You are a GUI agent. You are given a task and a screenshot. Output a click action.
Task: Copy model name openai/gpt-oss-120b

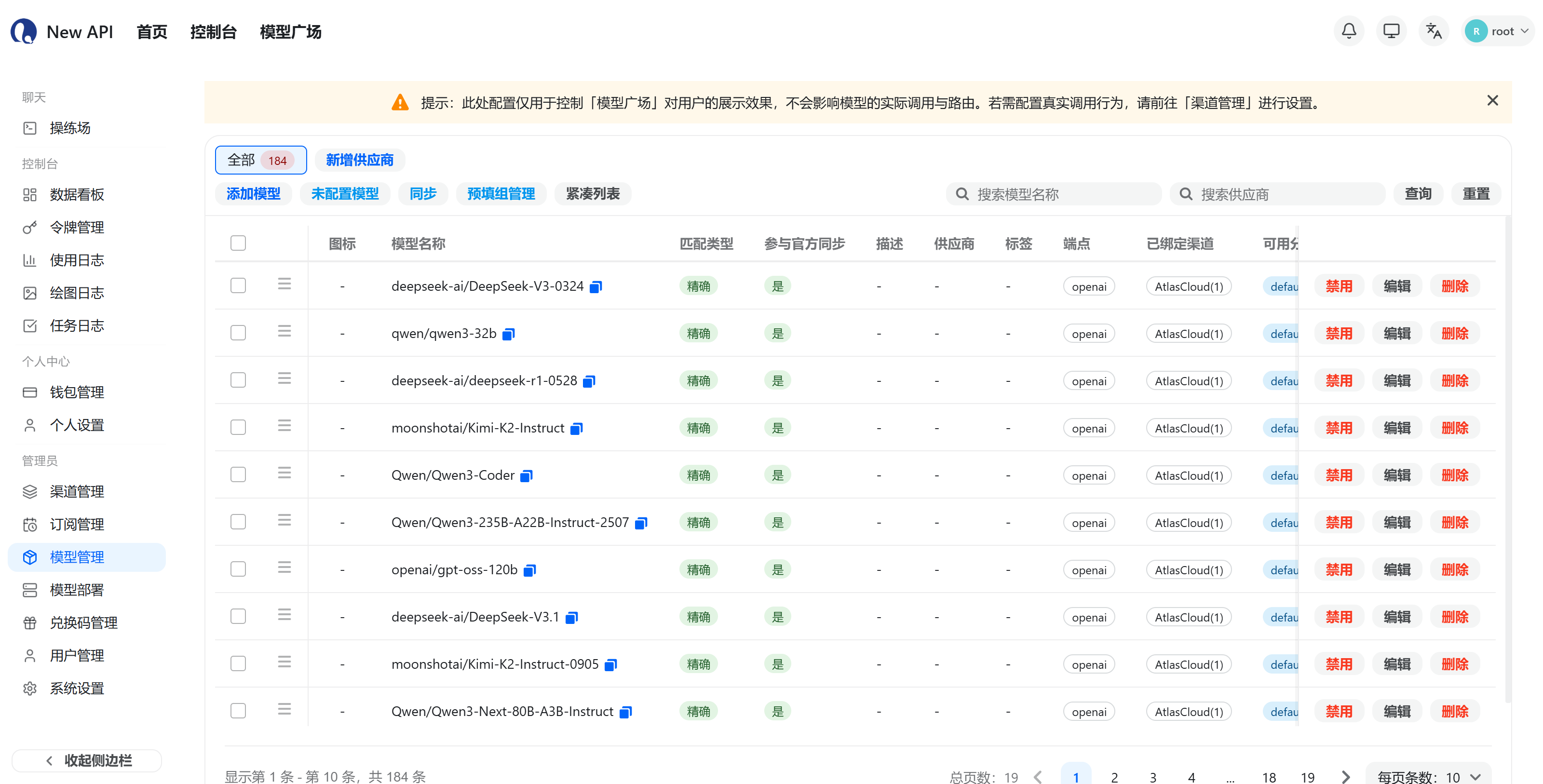529,571
